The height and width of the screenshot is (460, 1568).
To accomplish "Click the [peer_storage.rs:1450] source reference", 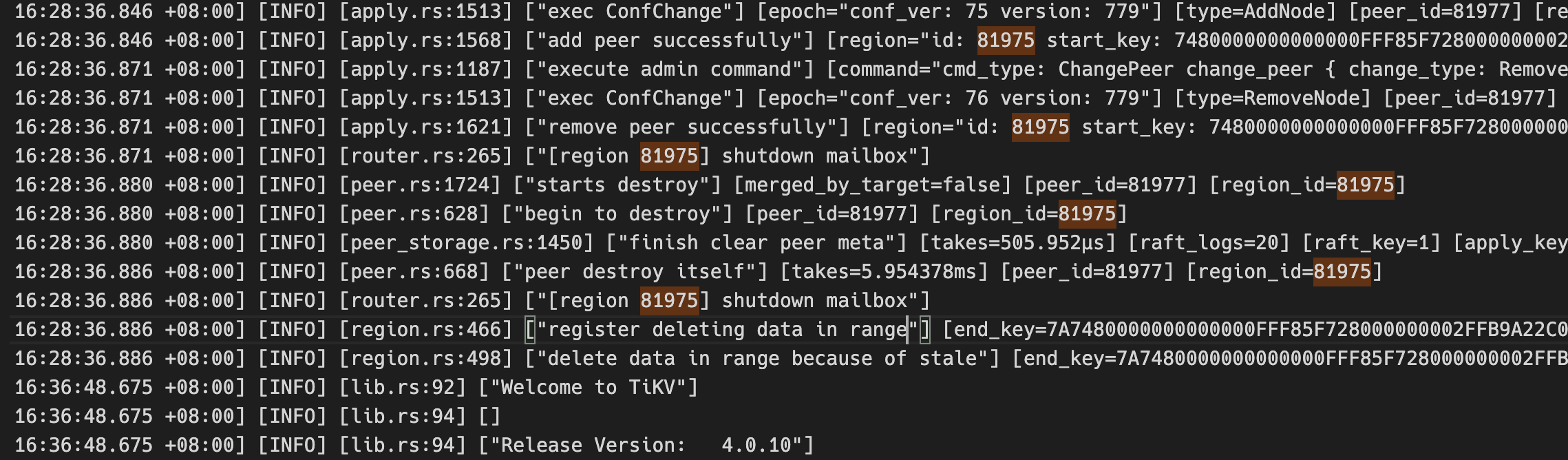I will (466, 243).
